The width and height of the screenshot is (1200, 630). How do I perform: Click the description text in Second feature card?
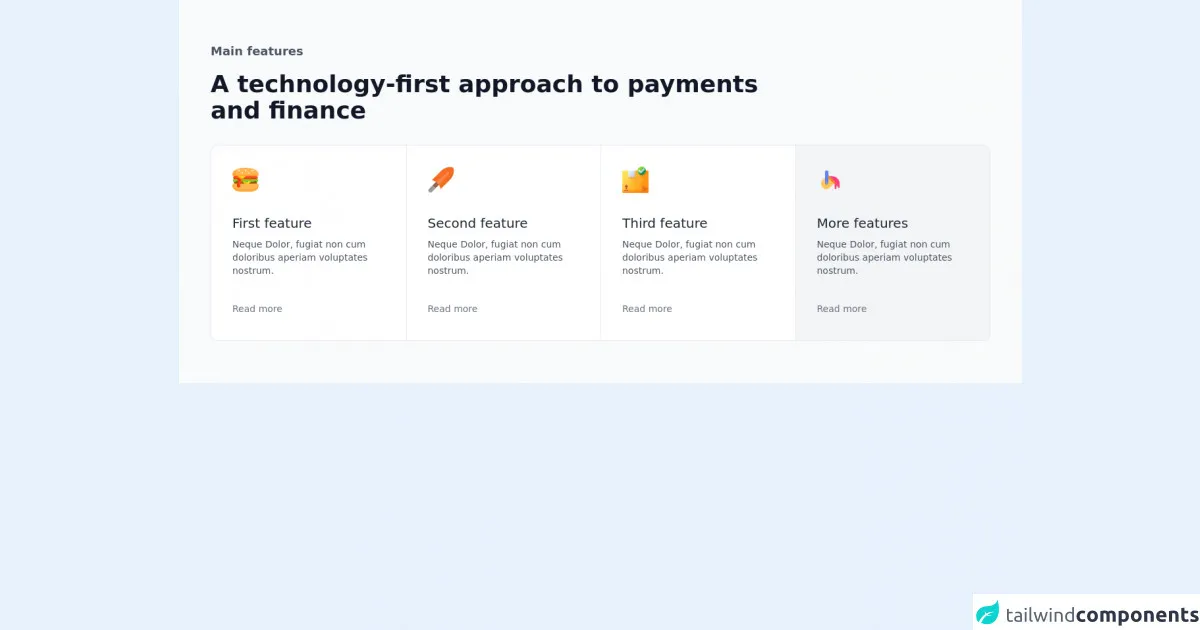pyautogui.click(x=495, y=257)
